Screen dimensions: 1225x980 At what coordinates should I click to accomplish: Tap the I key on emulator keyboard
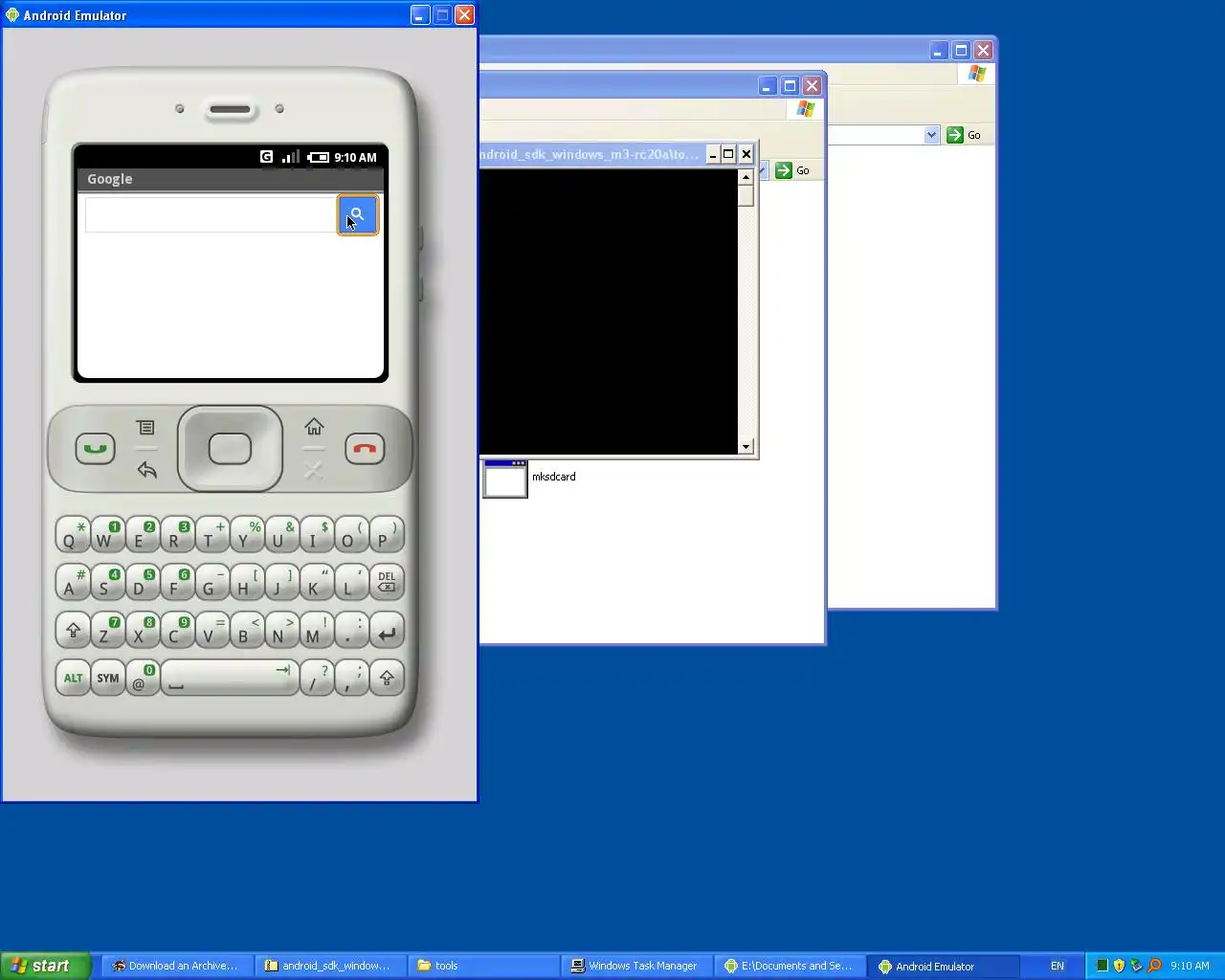[x=317, y=535]
